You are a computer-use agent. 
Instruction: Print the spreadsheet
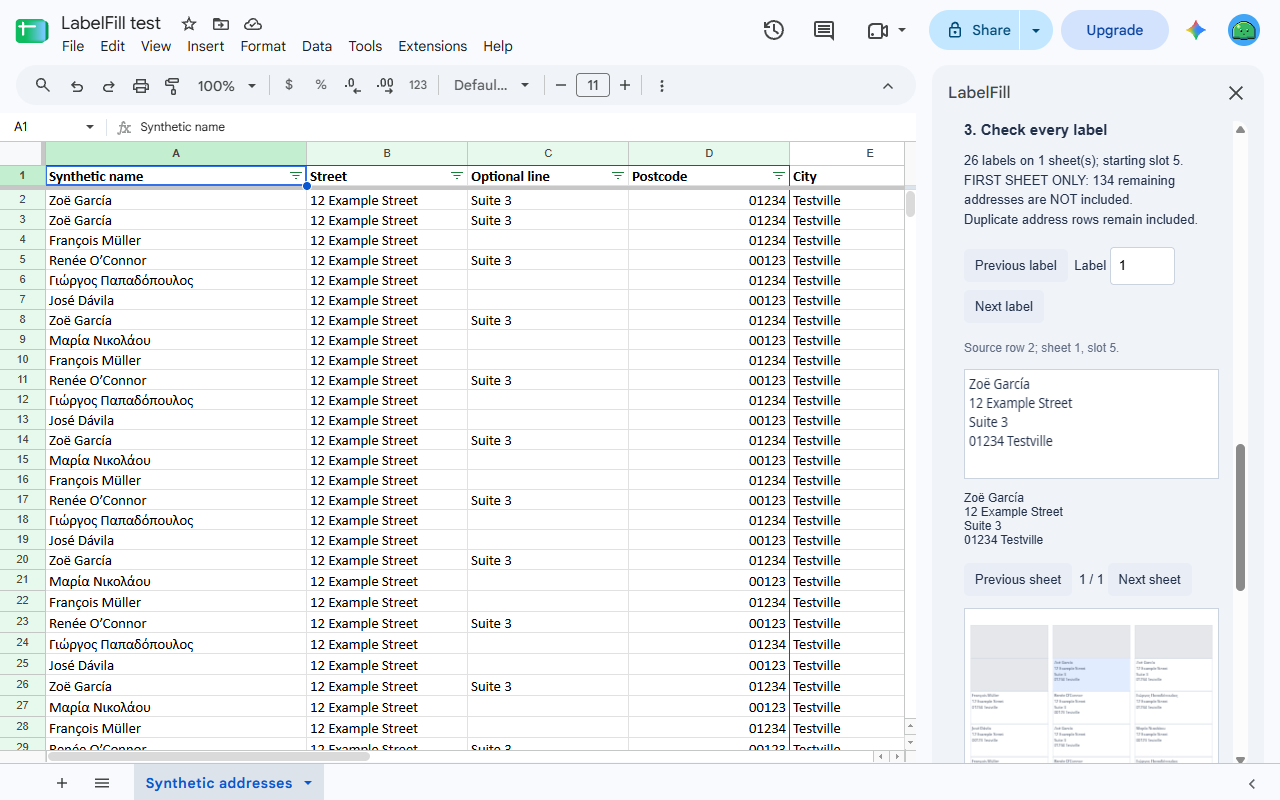point(141,86)
